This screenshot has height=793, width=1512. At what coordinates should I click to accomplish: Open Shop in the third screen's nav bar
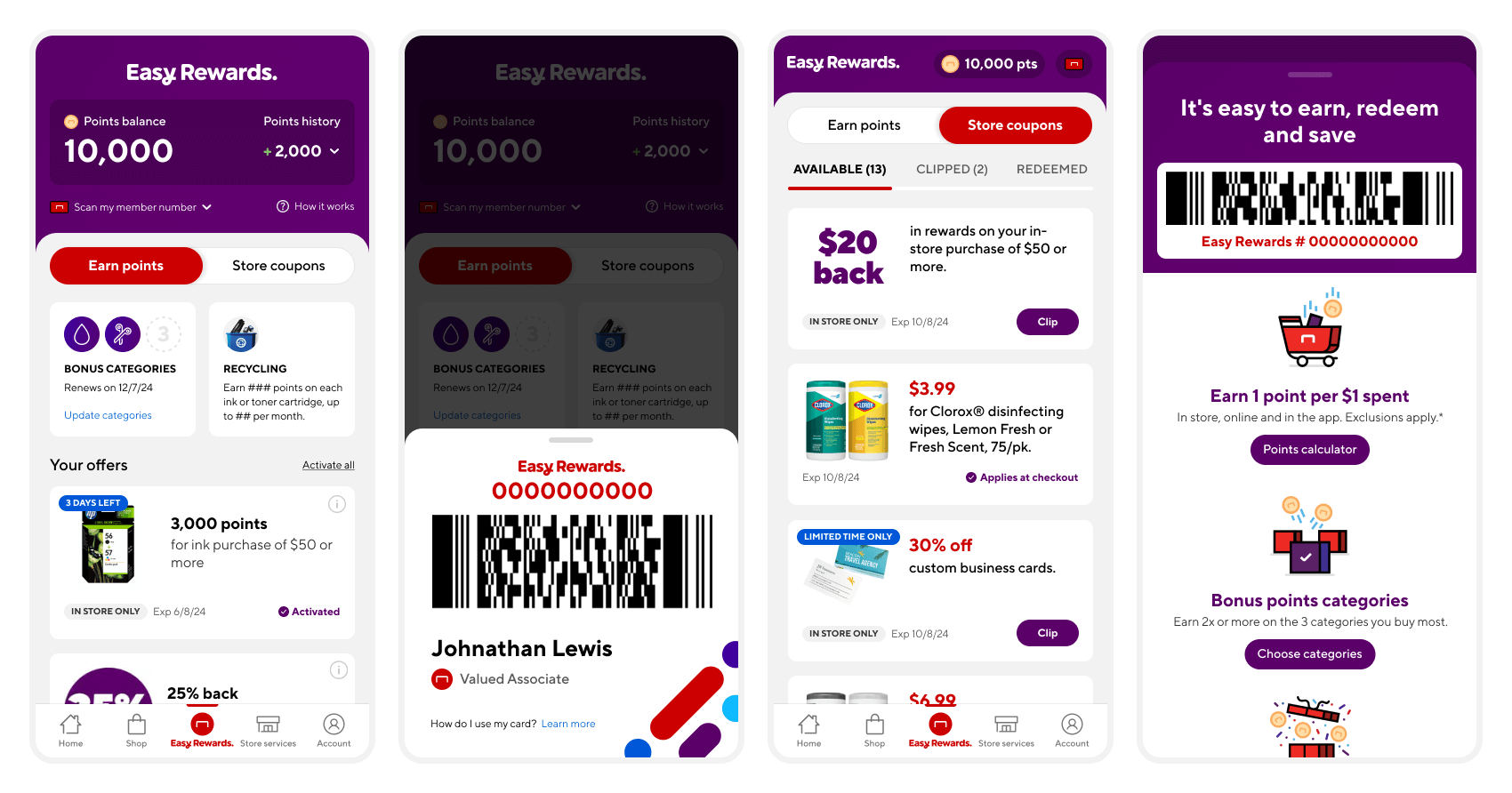click(874, 731)
